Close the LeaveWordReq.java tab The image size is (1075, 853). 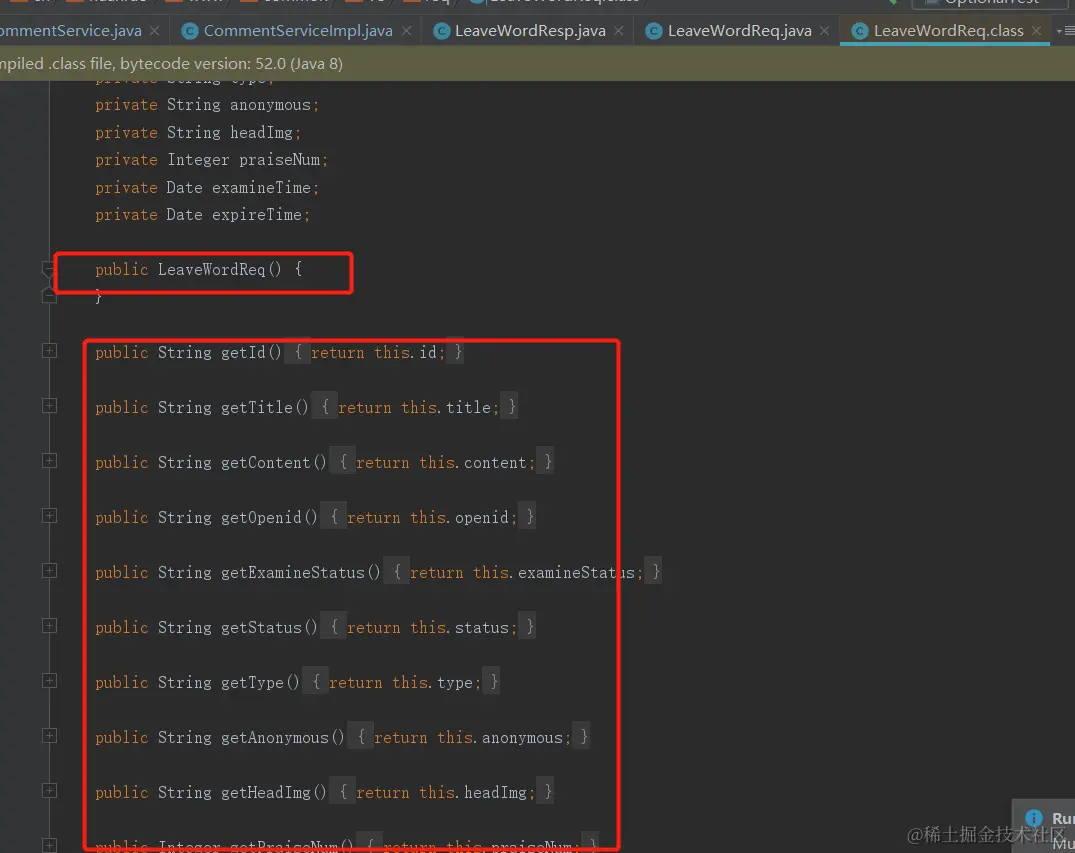[x=825, y=31]
